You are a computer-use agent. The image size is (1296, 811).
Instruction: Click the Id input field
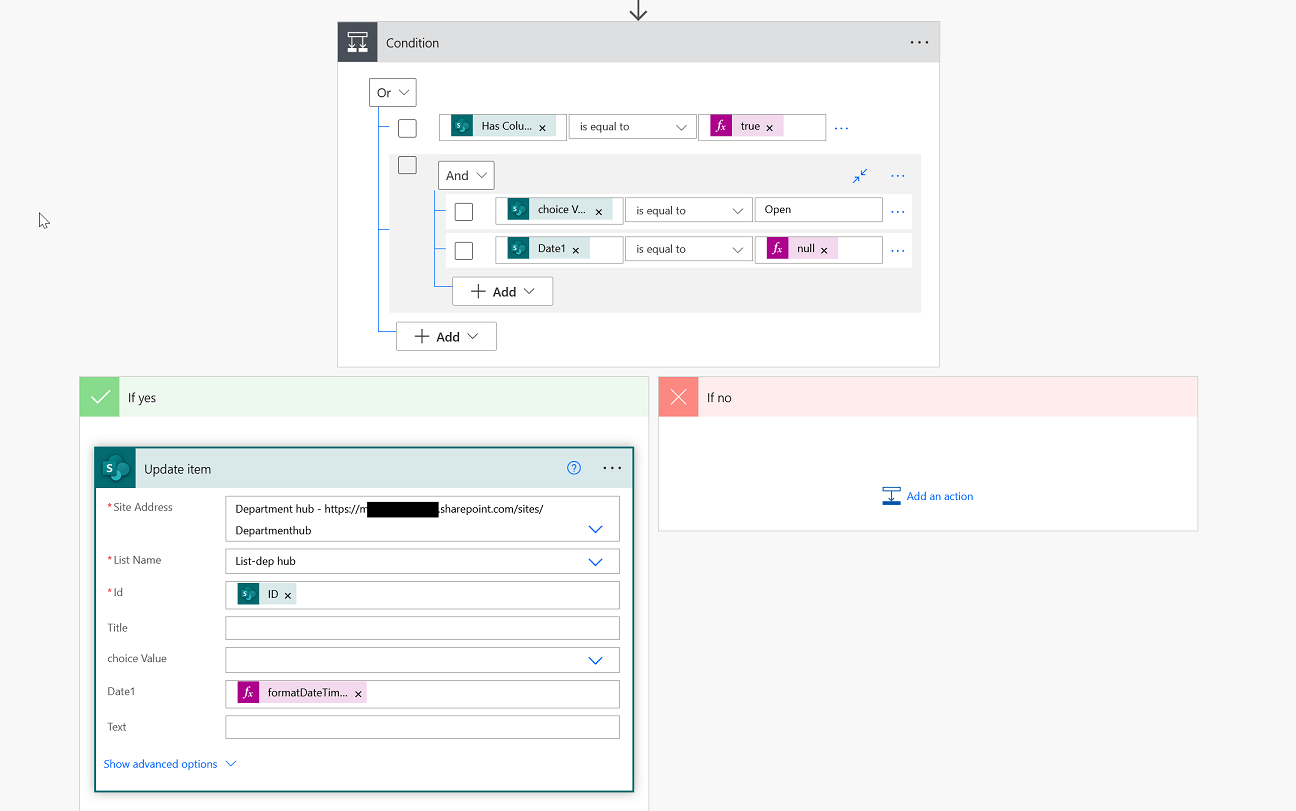422,595
